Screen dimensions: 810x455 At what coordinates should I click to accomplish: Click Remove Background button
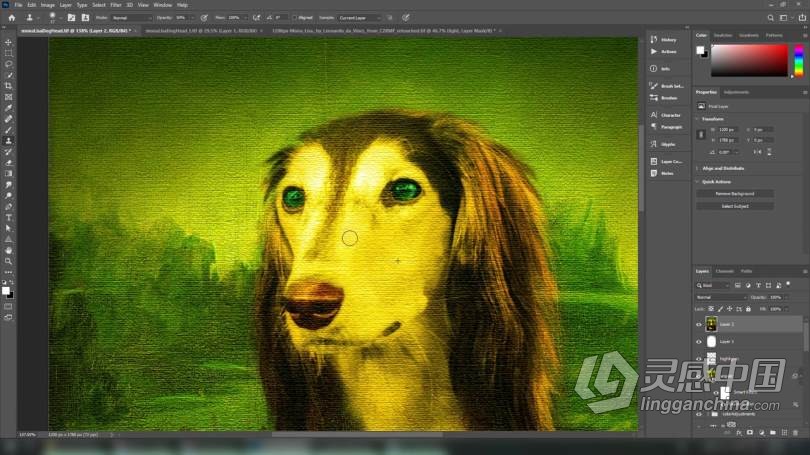tap(735, 194)
